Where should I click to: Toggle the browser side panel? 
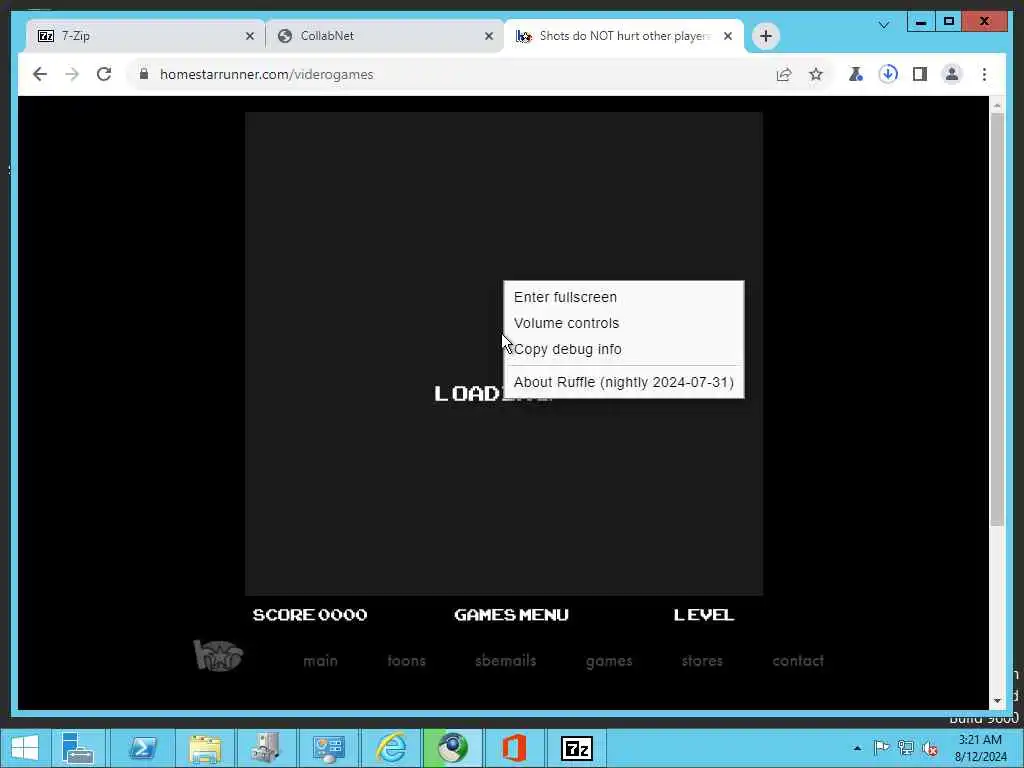click(920, 74)
